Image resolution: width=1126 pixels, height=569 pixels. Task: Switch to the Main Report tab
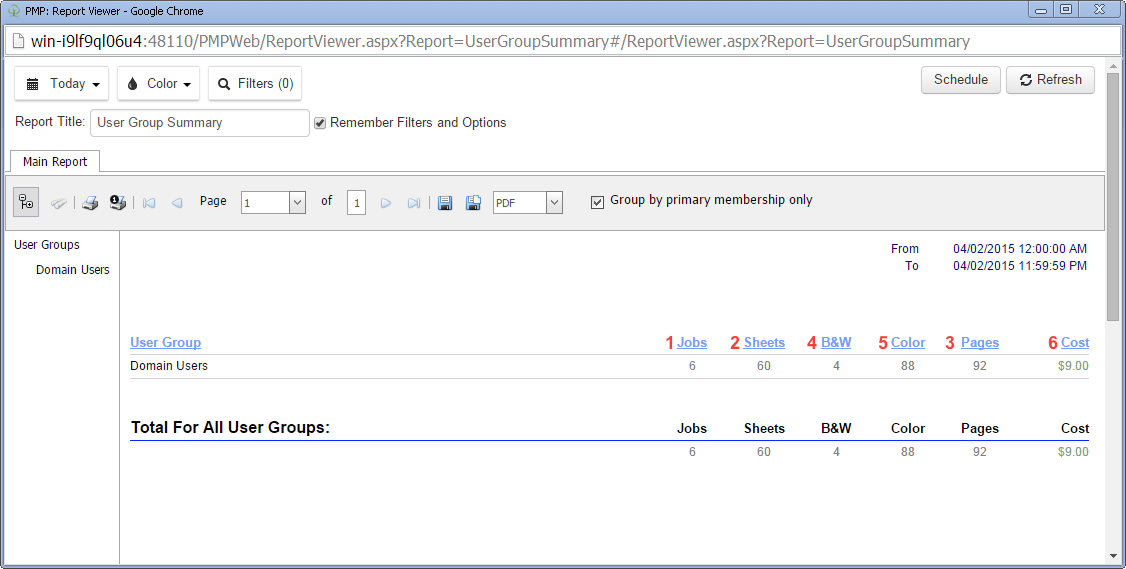(55, 162)
